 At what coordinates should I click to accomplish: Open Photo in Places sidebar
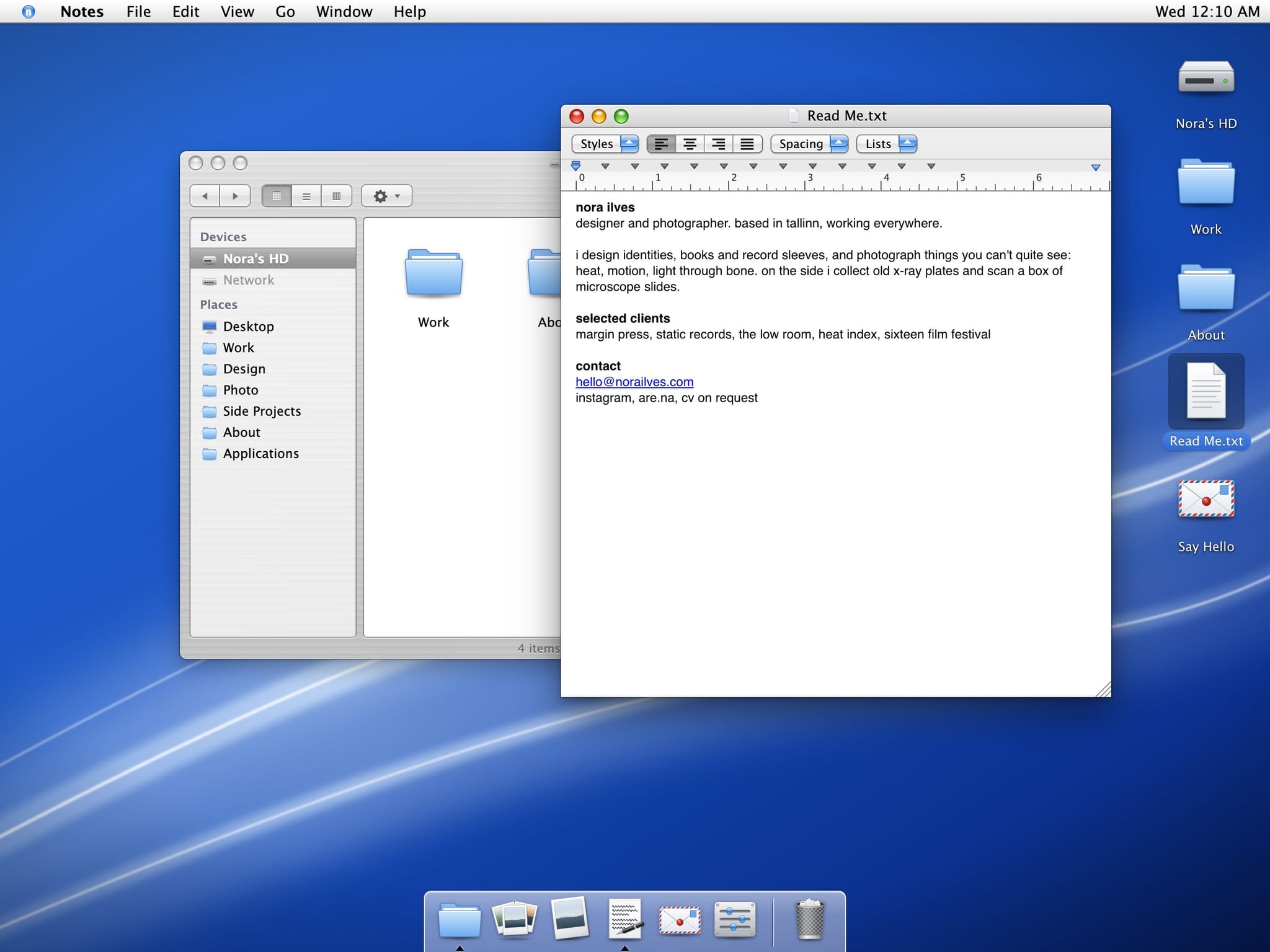[273, 390]
